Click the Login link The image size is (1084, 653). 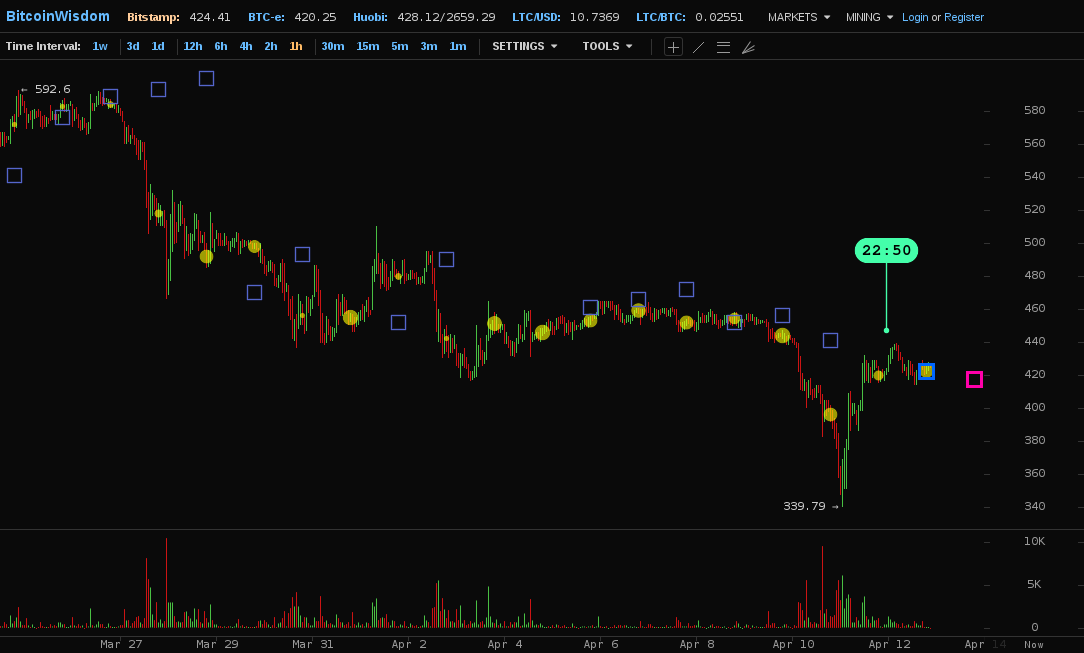point(915,17)
